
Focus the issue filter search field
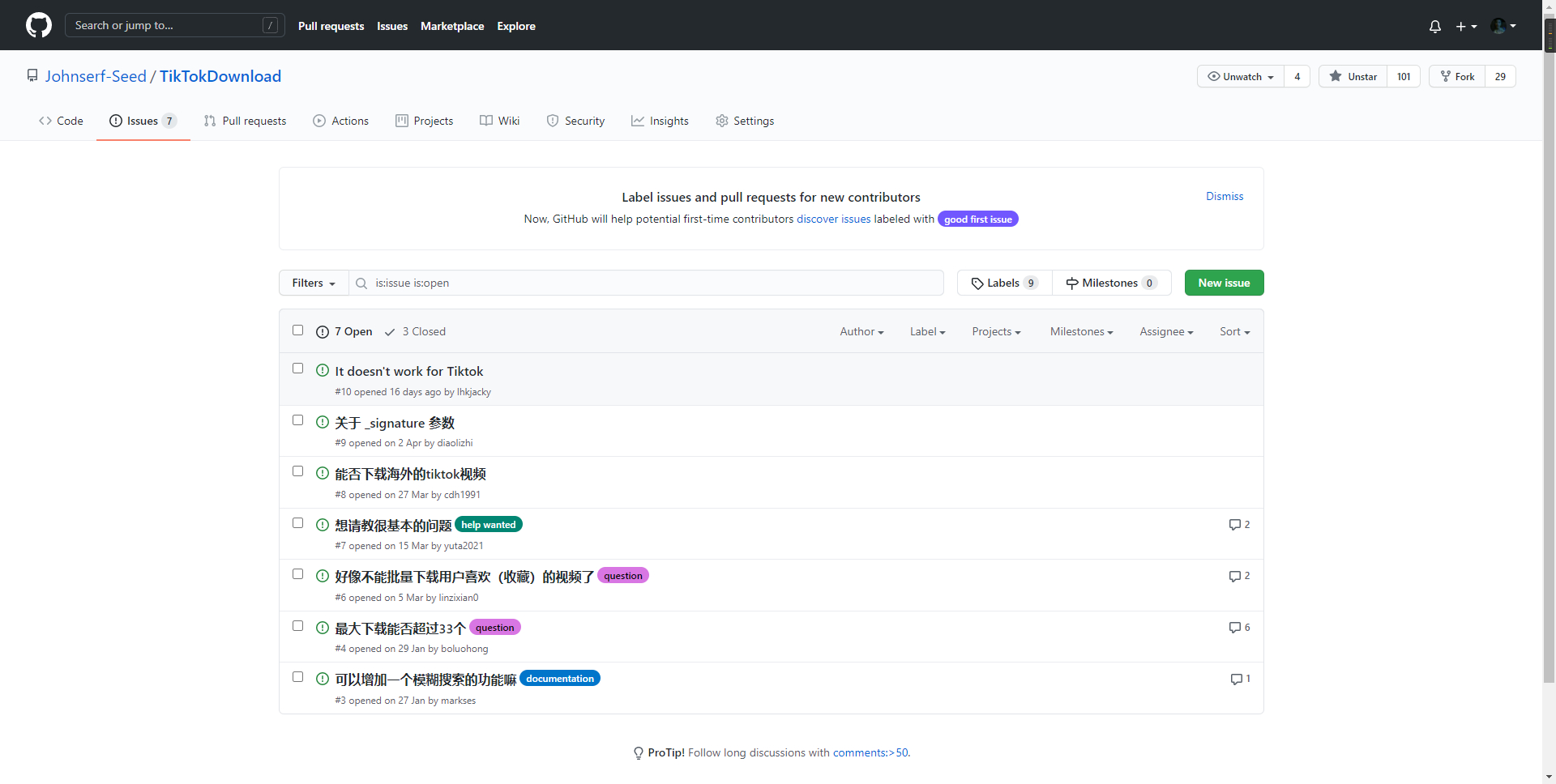tap(647, 283)
